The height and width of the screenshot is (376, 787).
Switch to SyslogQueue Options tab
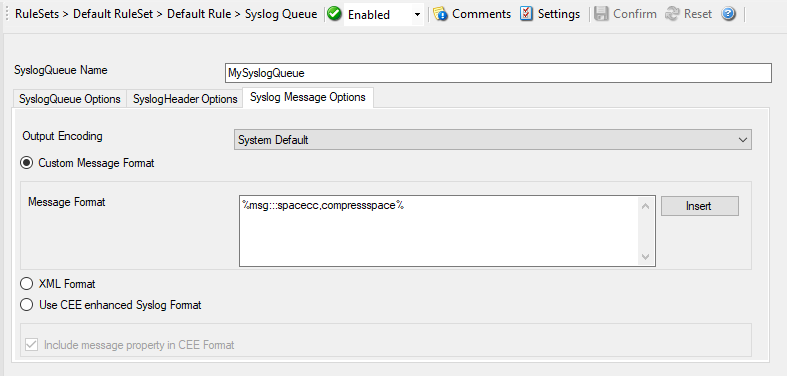pos(70,99)
